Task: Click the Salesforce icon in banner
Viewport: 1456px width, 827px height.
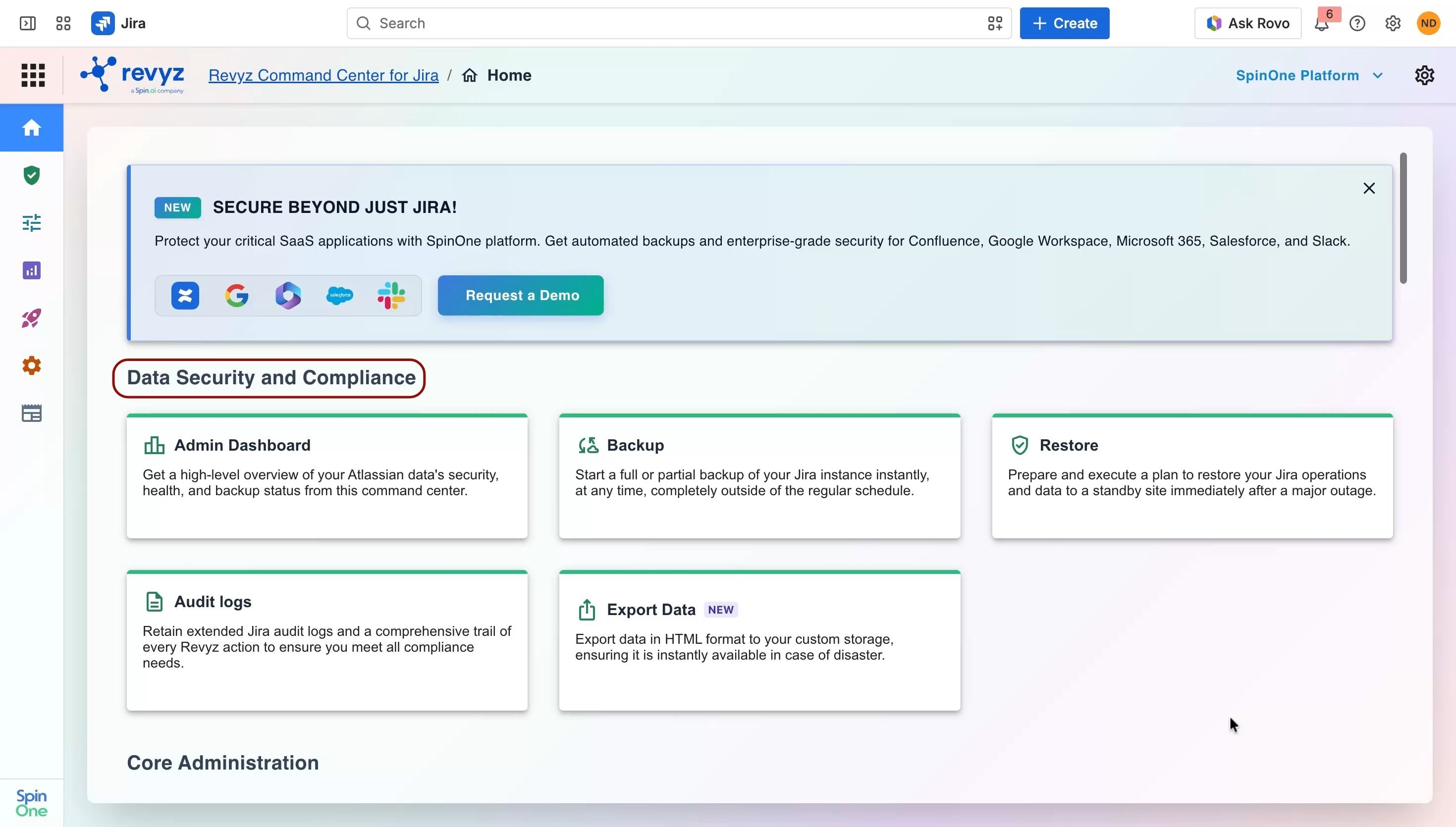Action: pyautogui.click(x=340, y=295)
